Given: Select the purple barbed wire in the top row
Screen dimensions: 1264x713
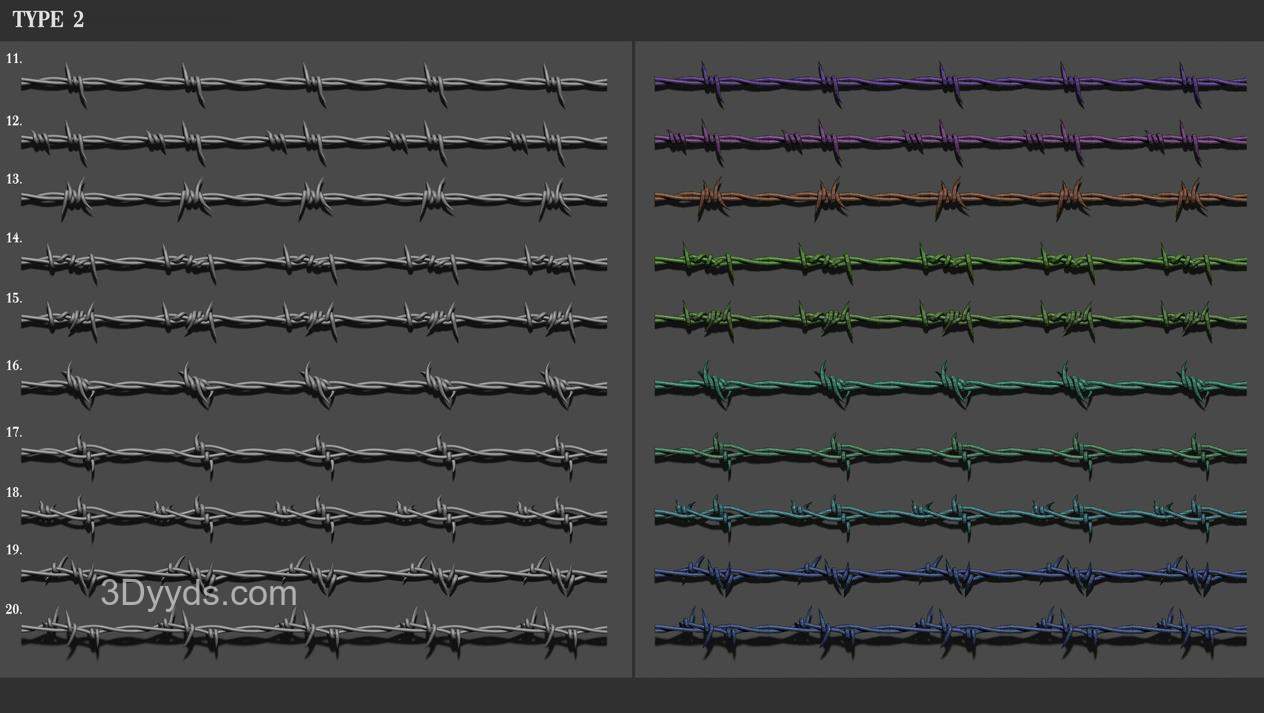Looking at the screenshot, I should tap(950, 84).
